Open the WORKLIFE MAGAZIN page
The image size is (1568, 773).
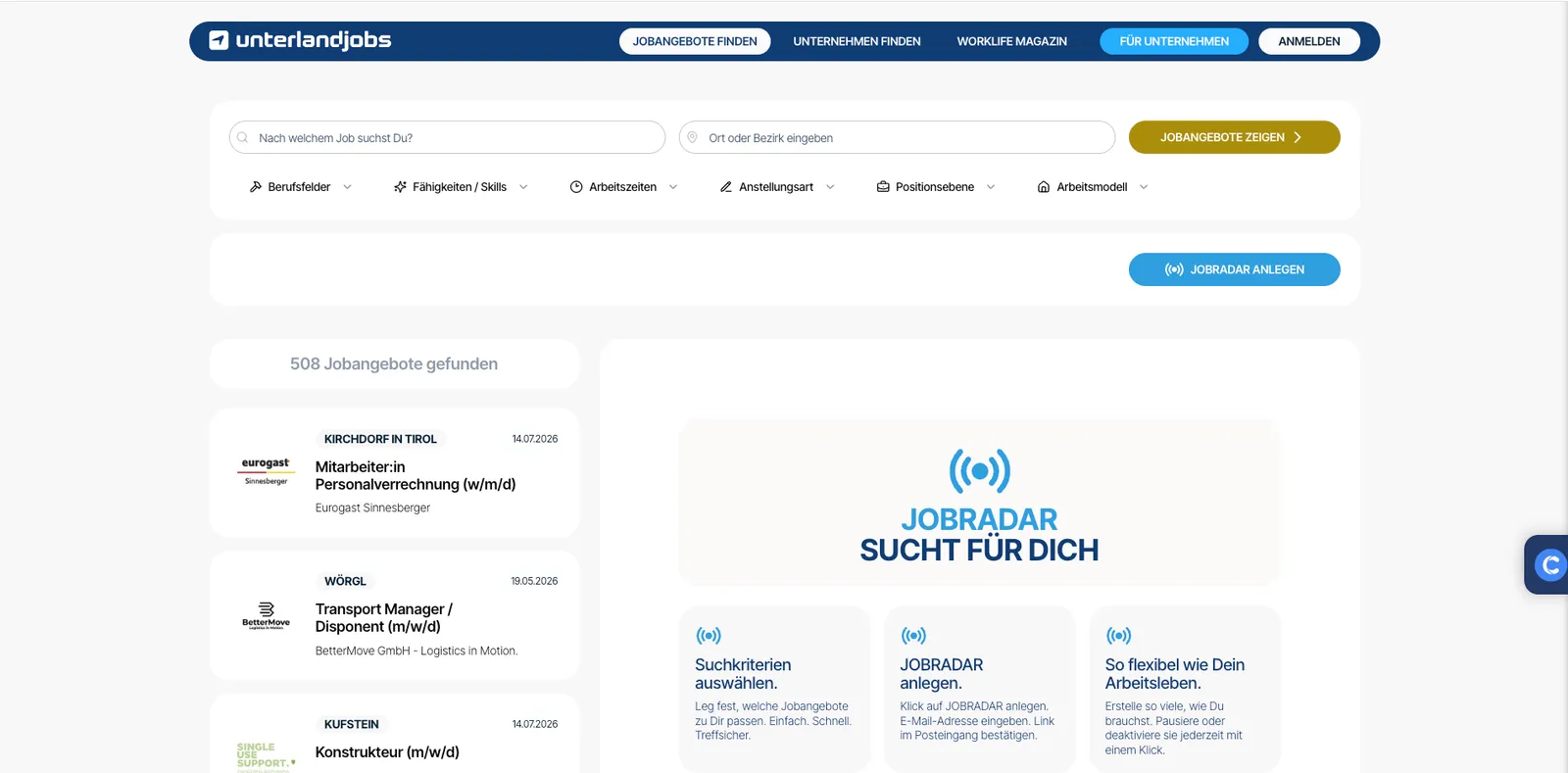click(x=1011, y=41)
